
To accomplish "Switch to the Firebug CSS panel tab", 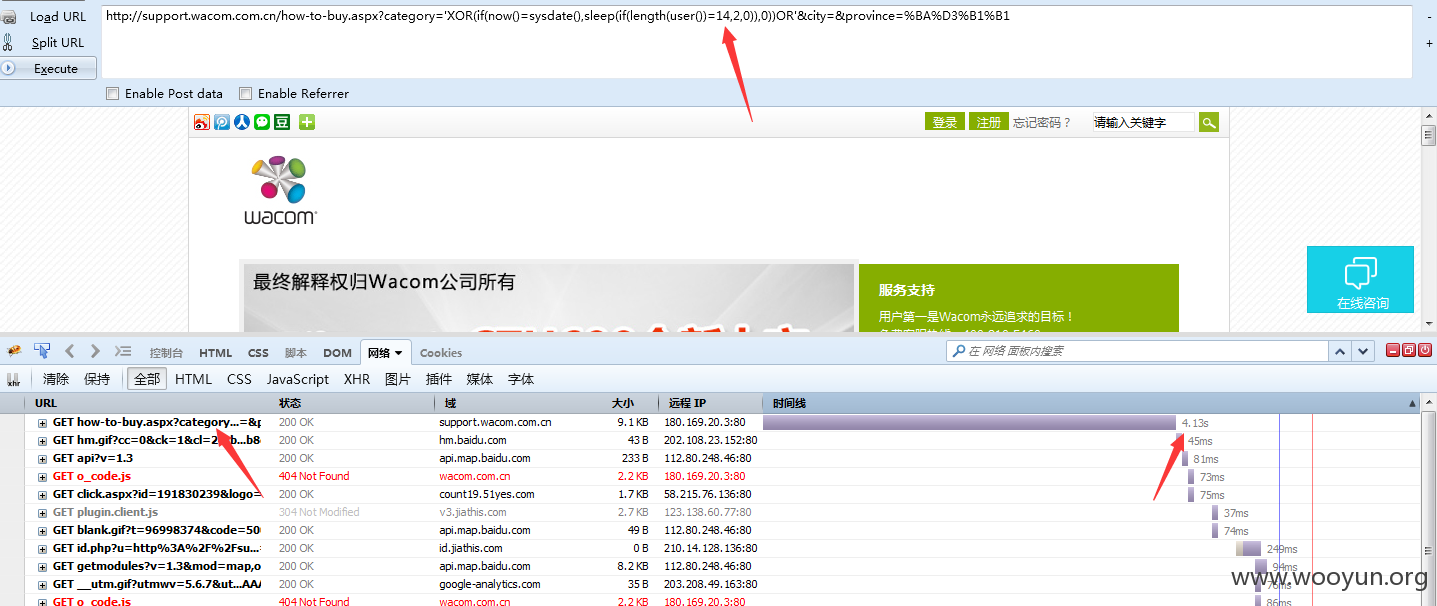I will pos(258,352).
